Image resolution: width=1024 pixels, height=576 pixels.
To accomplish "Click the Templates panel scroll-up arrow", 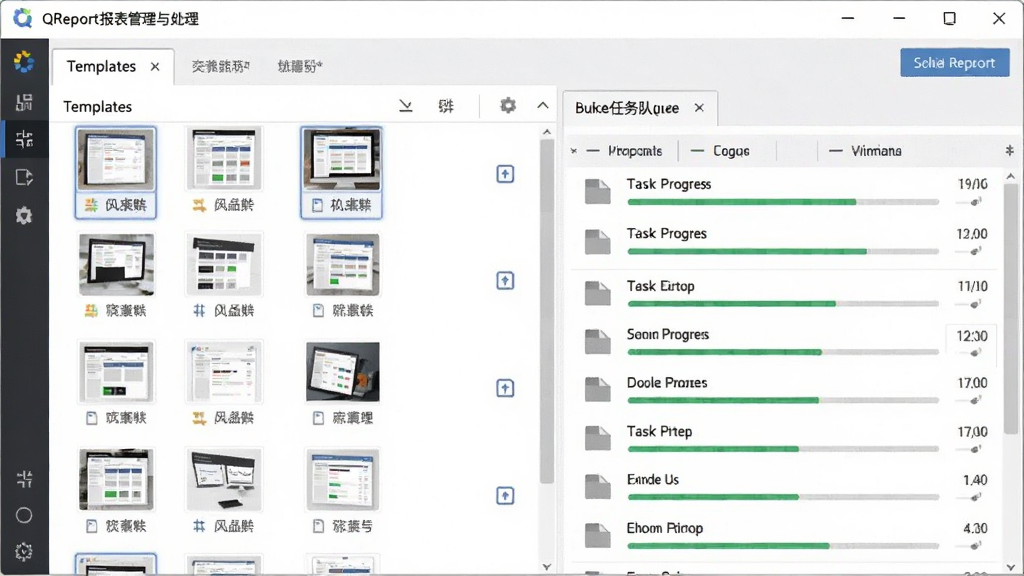I will (x=547, y=133).
